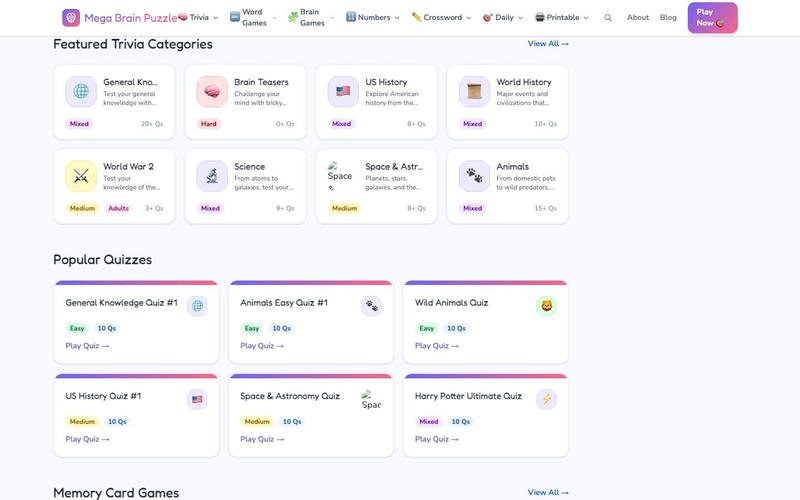The image size is (800, 500).
Task: Open the Printable menu label
Action: pos(563,17)
